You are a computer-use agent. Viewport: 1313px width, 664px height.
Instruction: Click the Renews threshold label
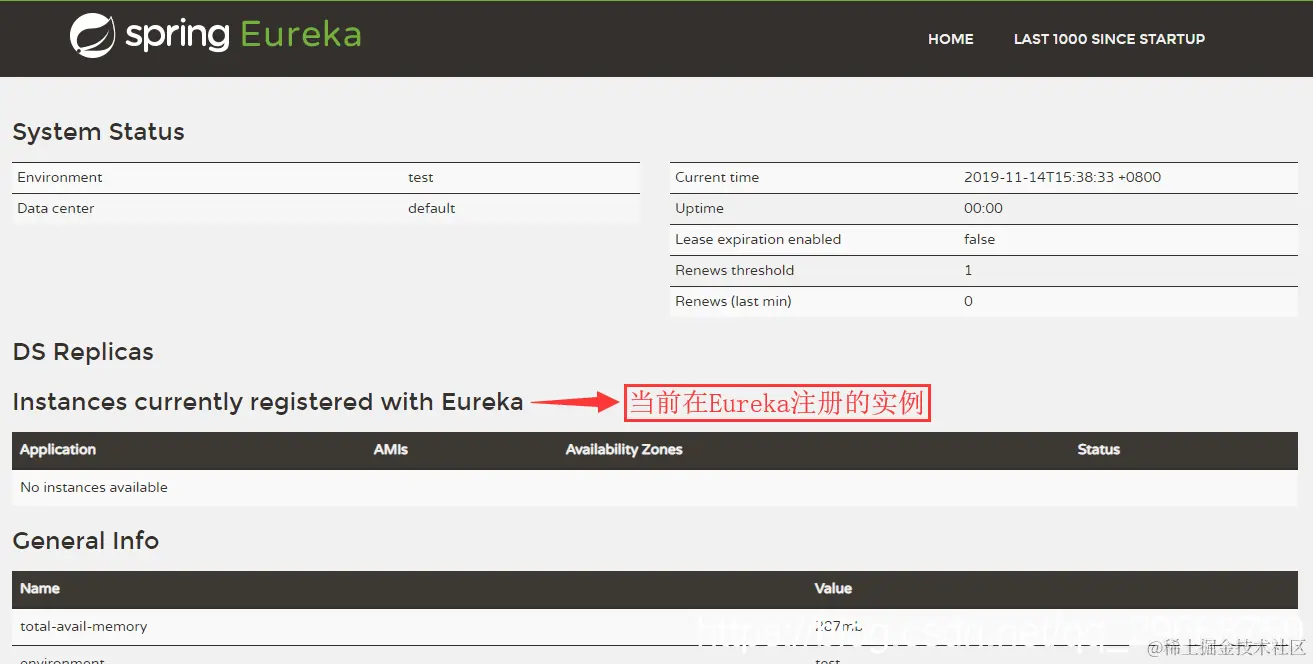(734, 270)
